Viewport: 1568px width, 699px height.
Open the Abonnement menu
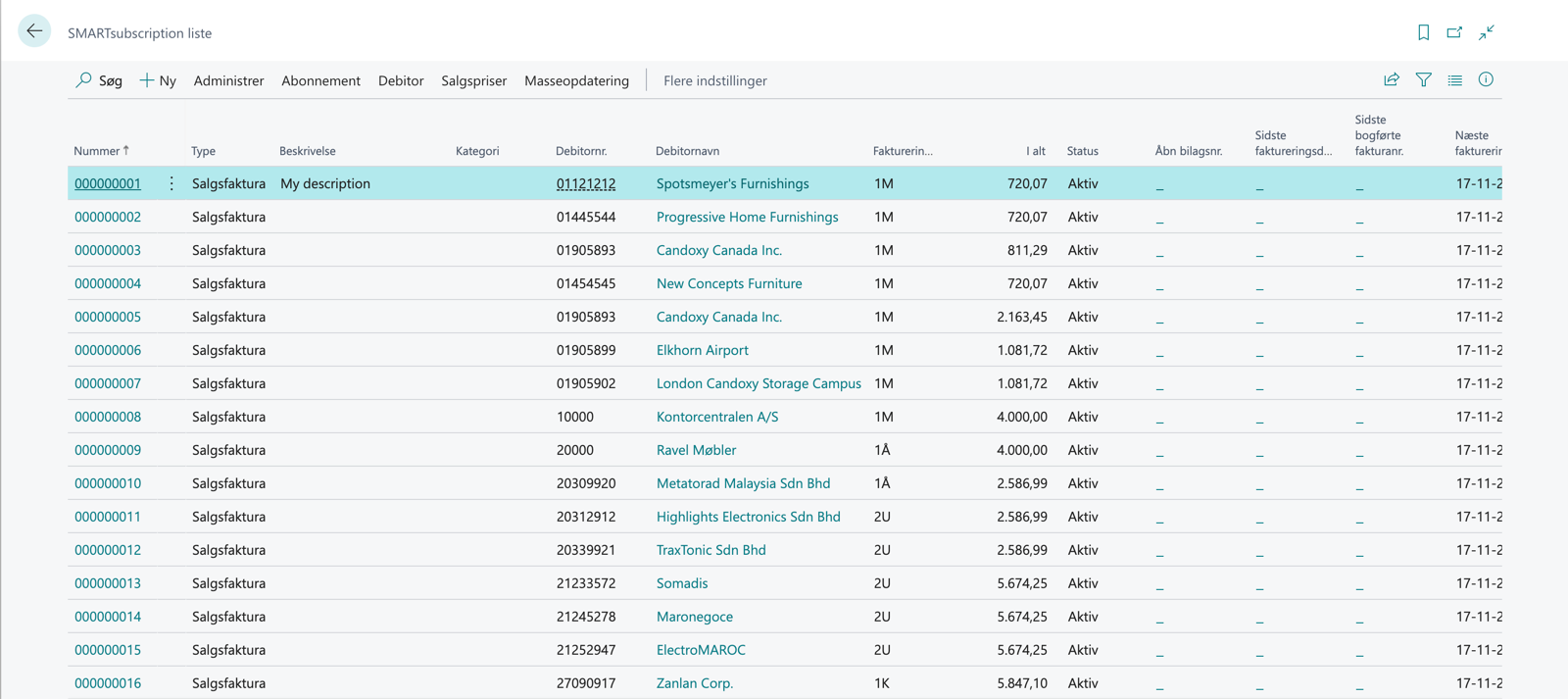(320, 80)
